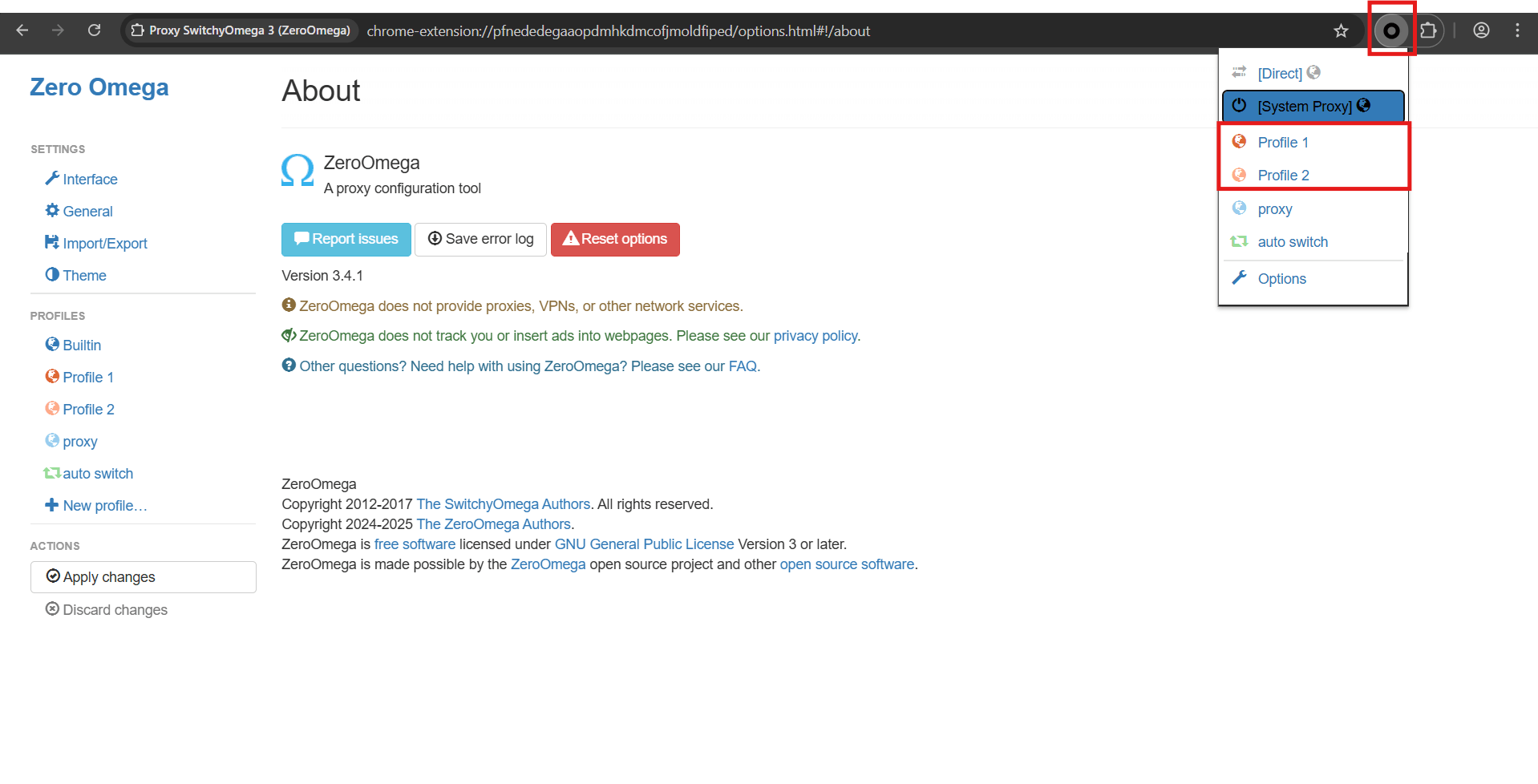Click the 'A proxy configuration tool' text

403,188
